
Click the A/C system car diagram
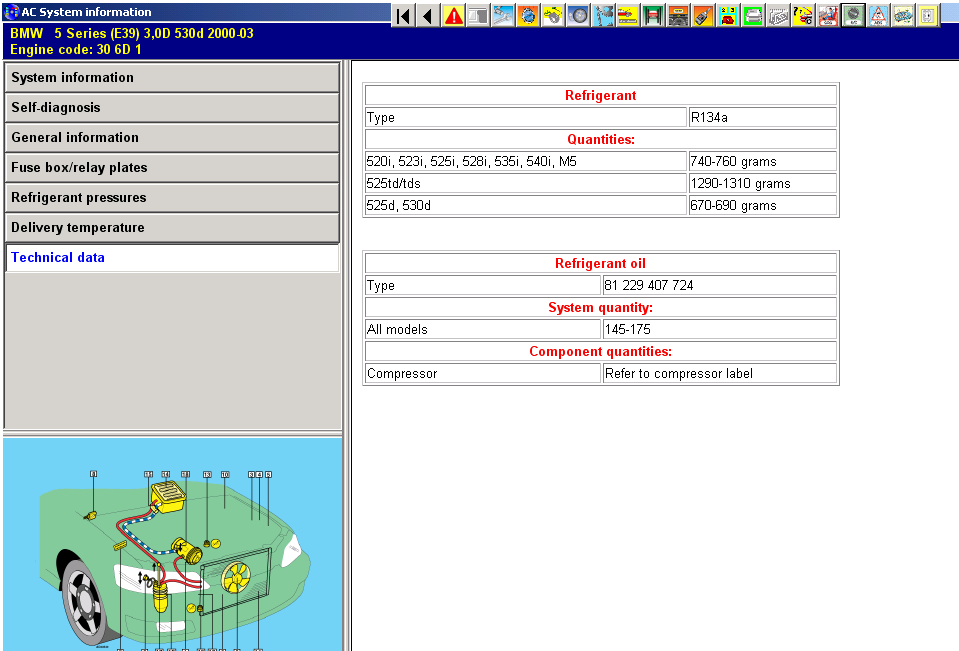pos(172,545)
